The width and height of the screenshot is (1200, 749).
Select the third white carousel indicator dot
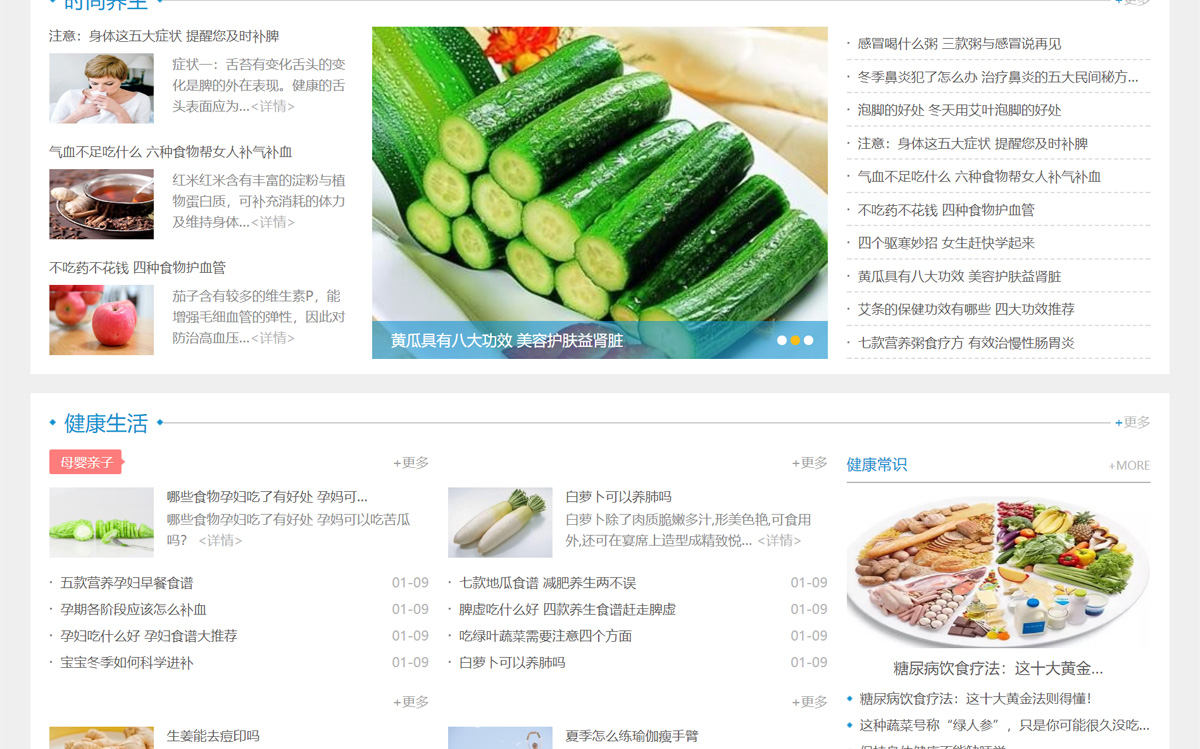pos(808,340)
